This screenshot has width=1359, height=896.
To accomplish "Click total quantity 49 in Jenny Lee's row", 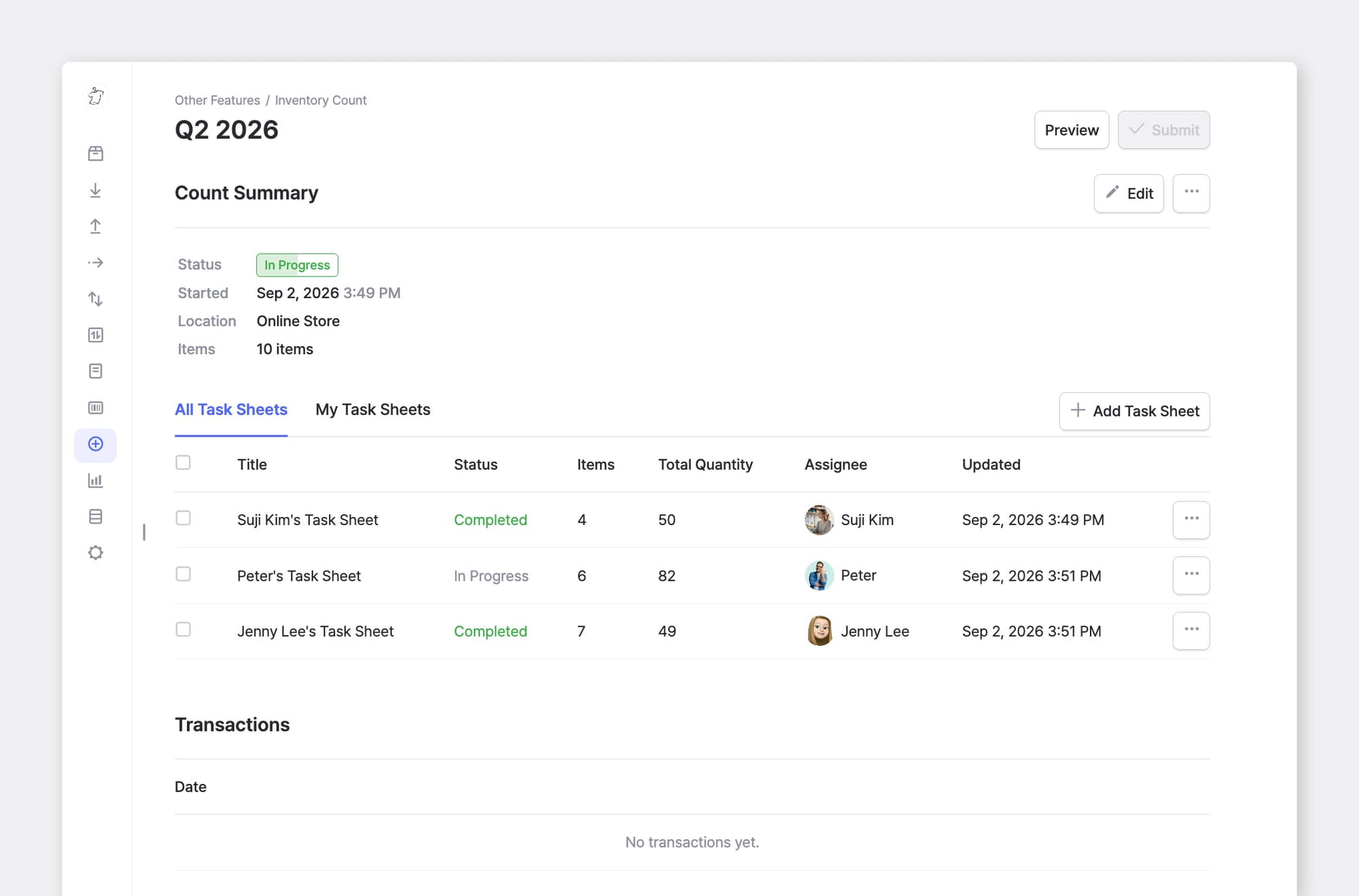I will (x=667, y=632).
